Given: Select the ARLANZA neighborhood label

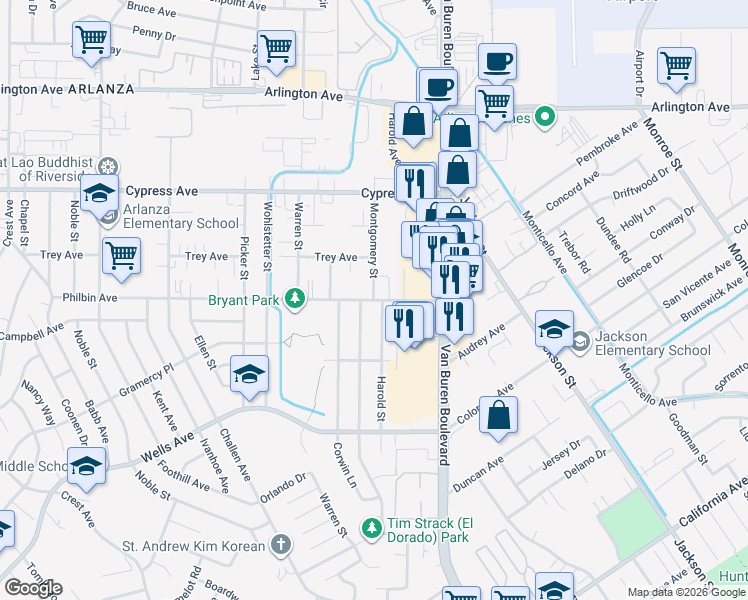Looking at the screenshot, I should 101,89.
